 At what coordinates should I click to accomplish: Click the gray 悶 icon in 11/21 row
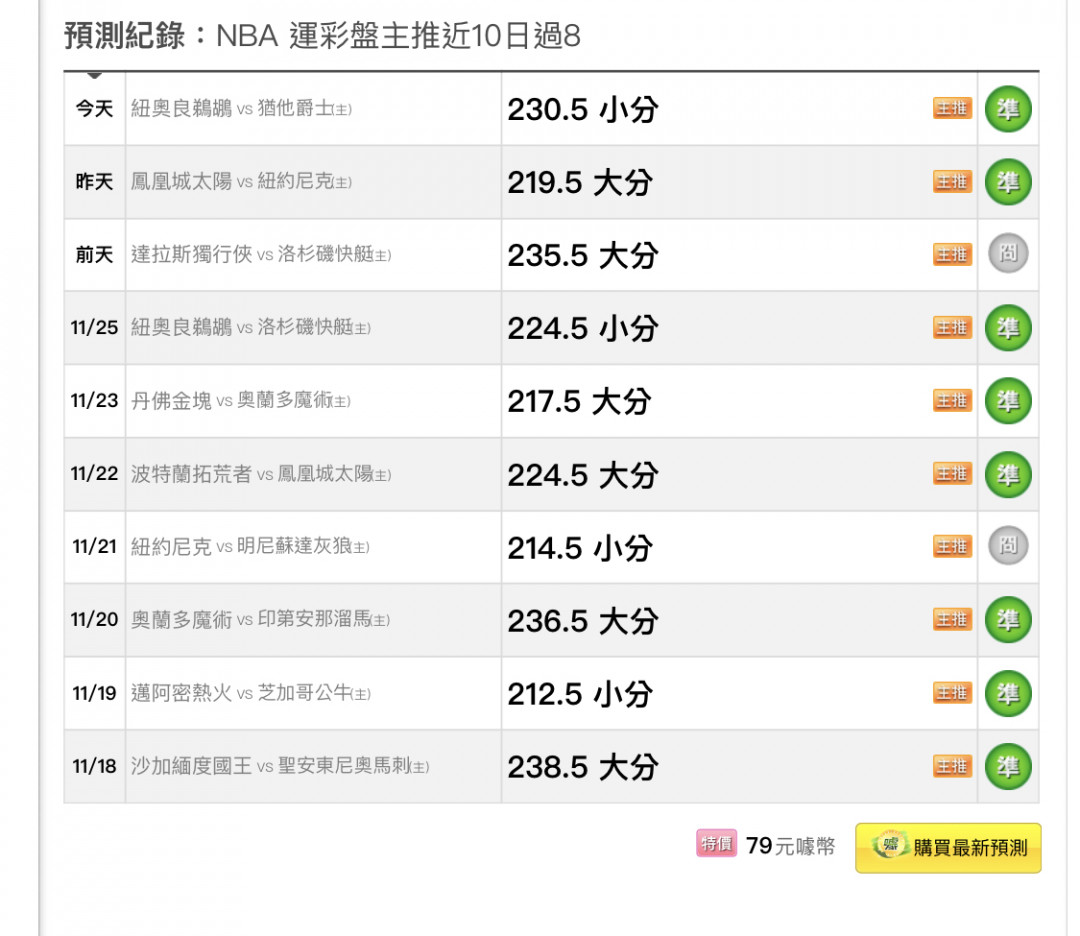tap(1008, 545)
